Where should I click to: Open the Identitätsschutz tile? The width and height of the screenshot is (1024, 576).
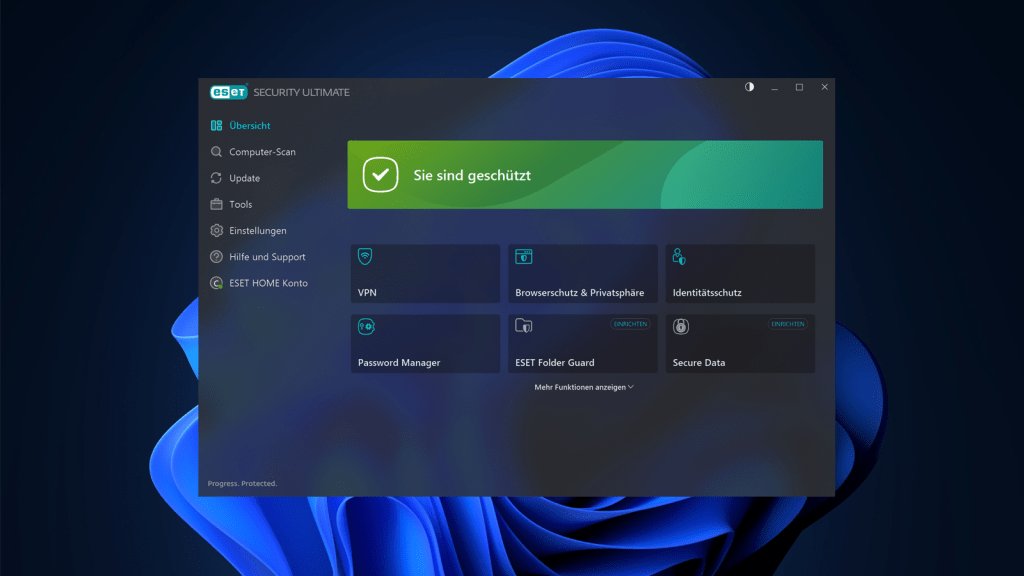point(740,274)
